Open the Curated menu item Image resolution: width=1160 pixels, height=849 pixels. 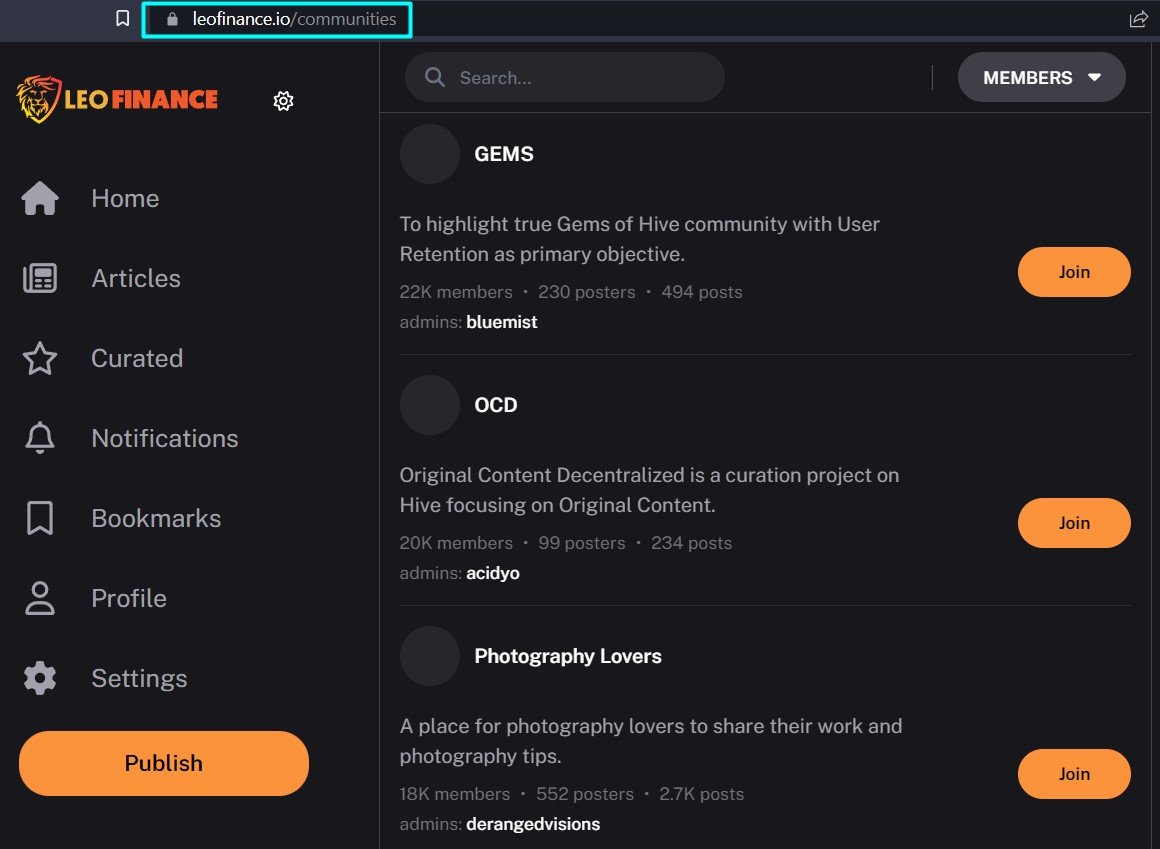click(137, 358)
